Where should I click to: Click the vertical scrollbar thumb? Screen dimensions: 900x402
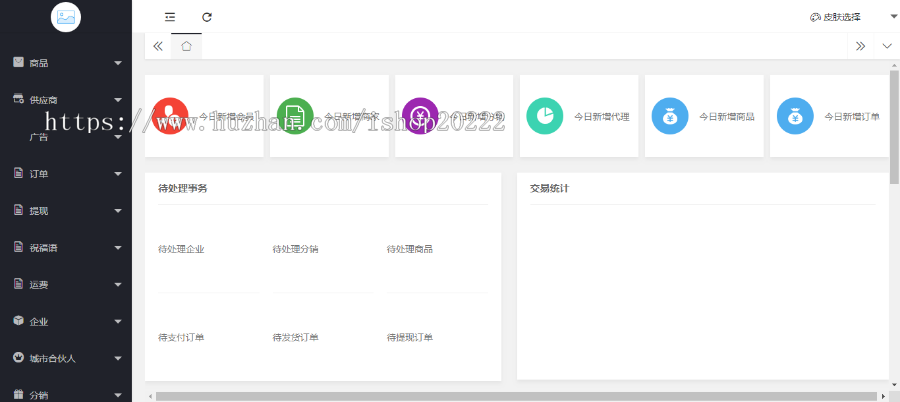point(894,127)
